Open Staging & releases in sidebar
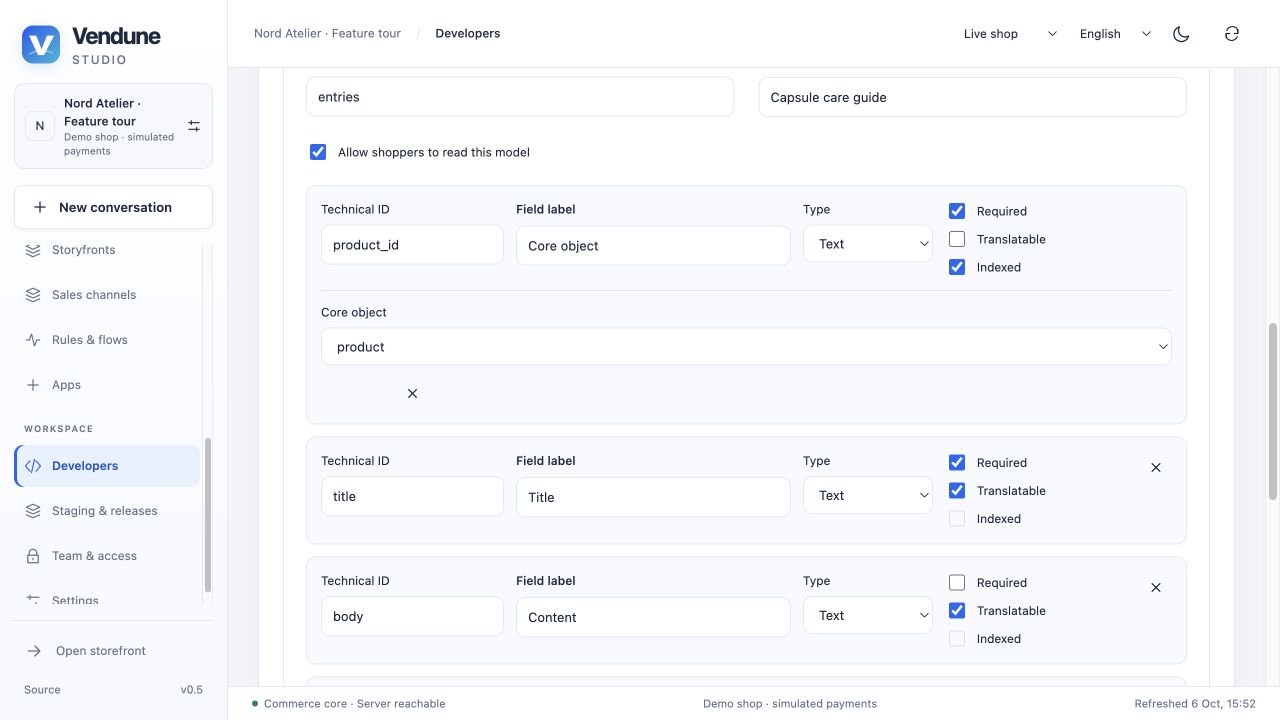 tap(107, 511)
